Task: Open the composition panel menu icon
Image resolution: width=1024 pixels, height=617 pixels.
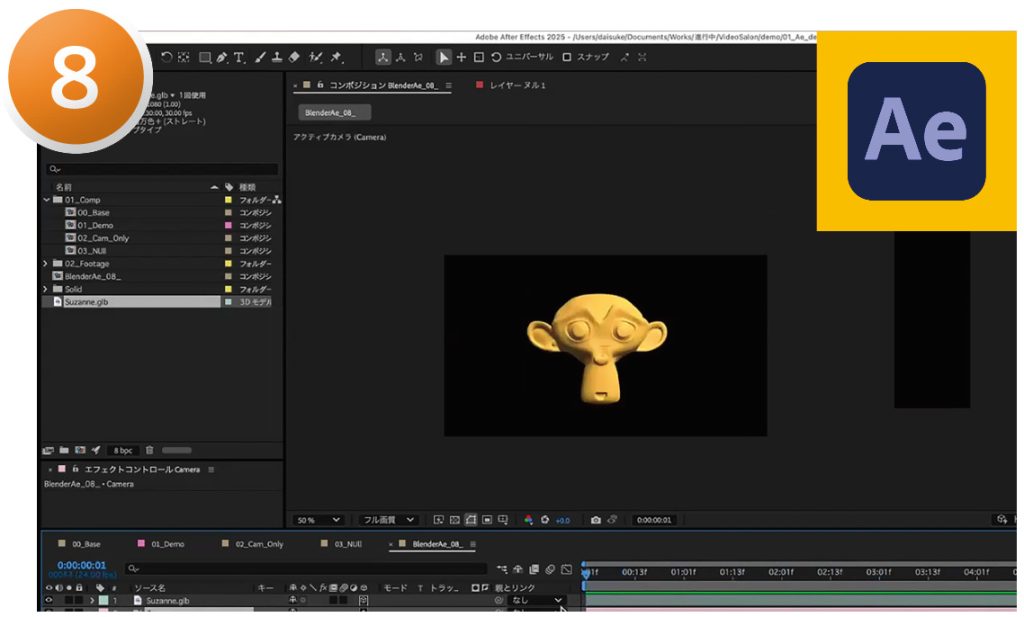Action: point(449,86)
